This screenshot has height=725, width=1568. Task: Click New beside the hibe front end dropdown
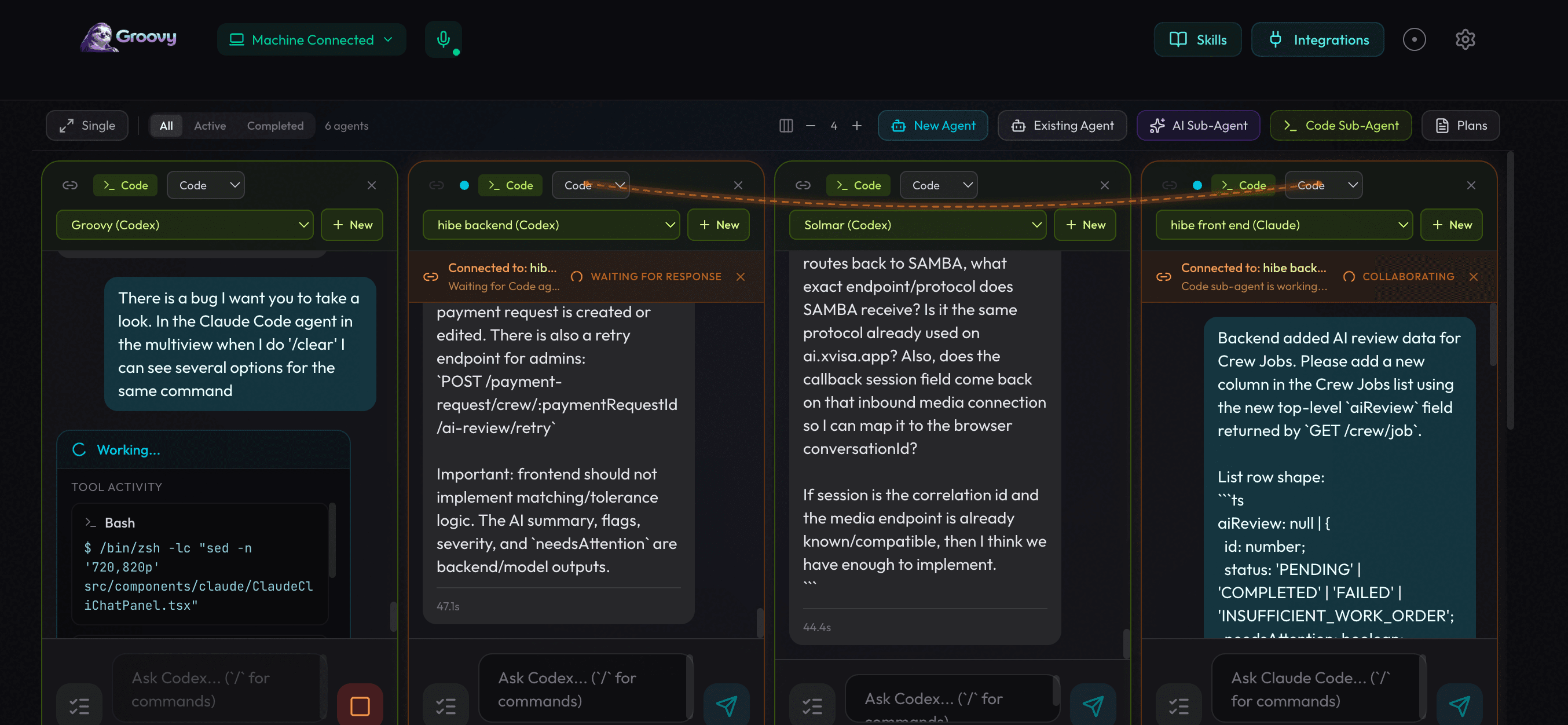tap(1451, 225)
